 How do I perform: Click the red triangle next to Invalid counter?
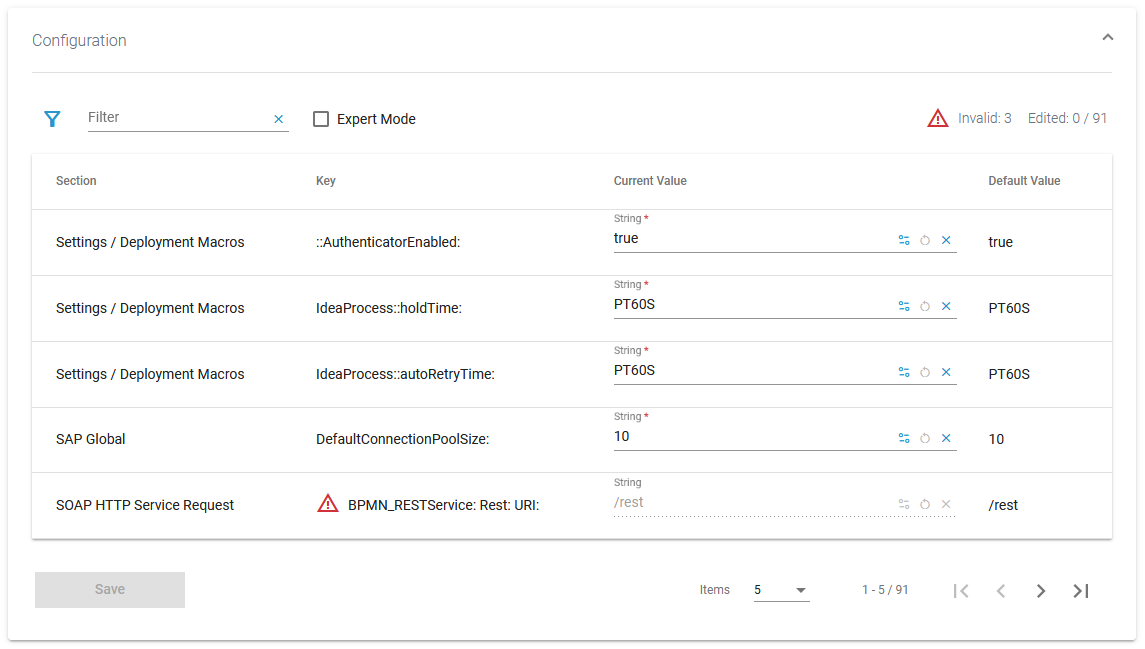click(937, 117)
